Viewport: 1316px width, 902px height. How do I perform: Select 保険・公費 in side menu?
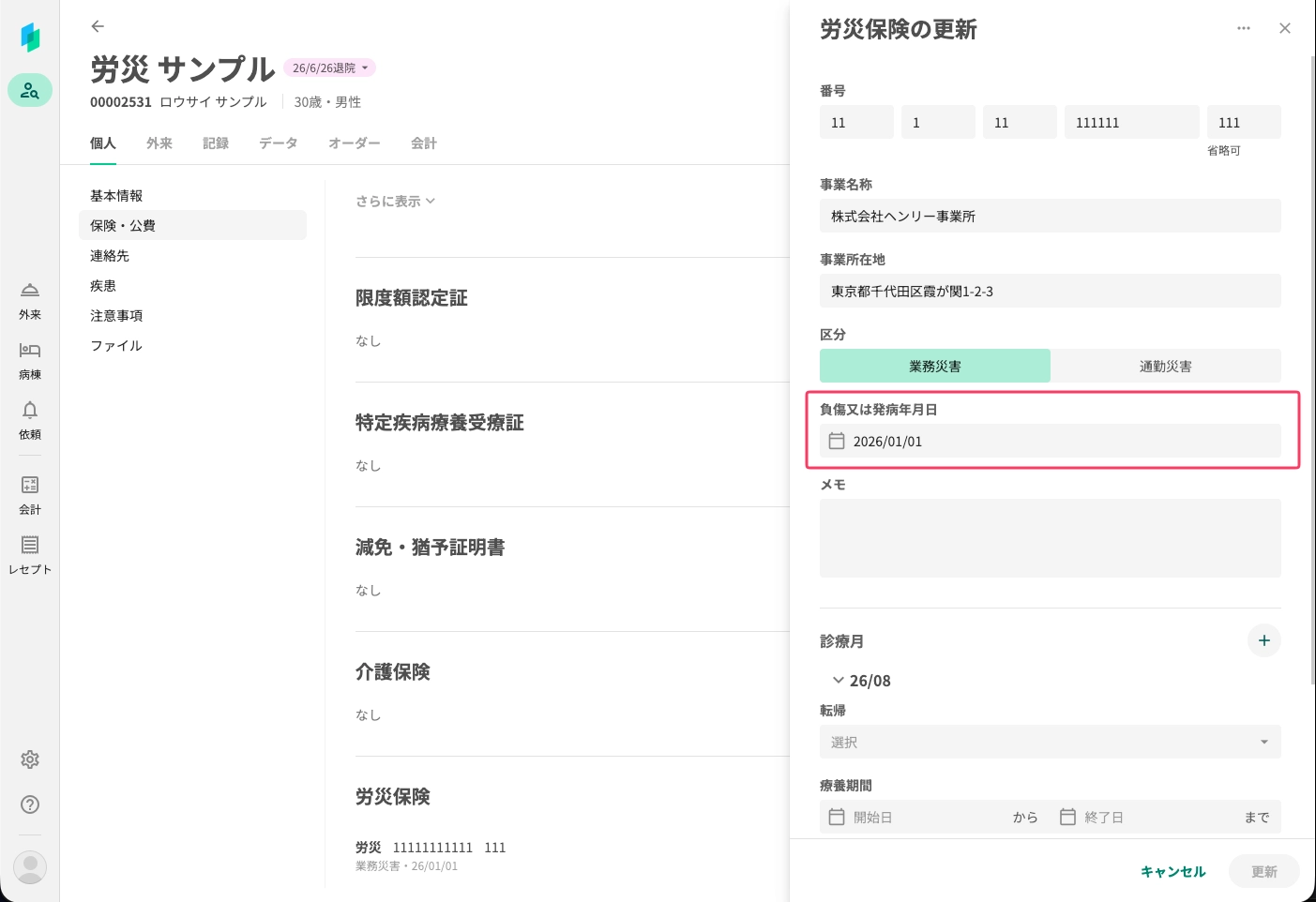click(x=192, y=225)
